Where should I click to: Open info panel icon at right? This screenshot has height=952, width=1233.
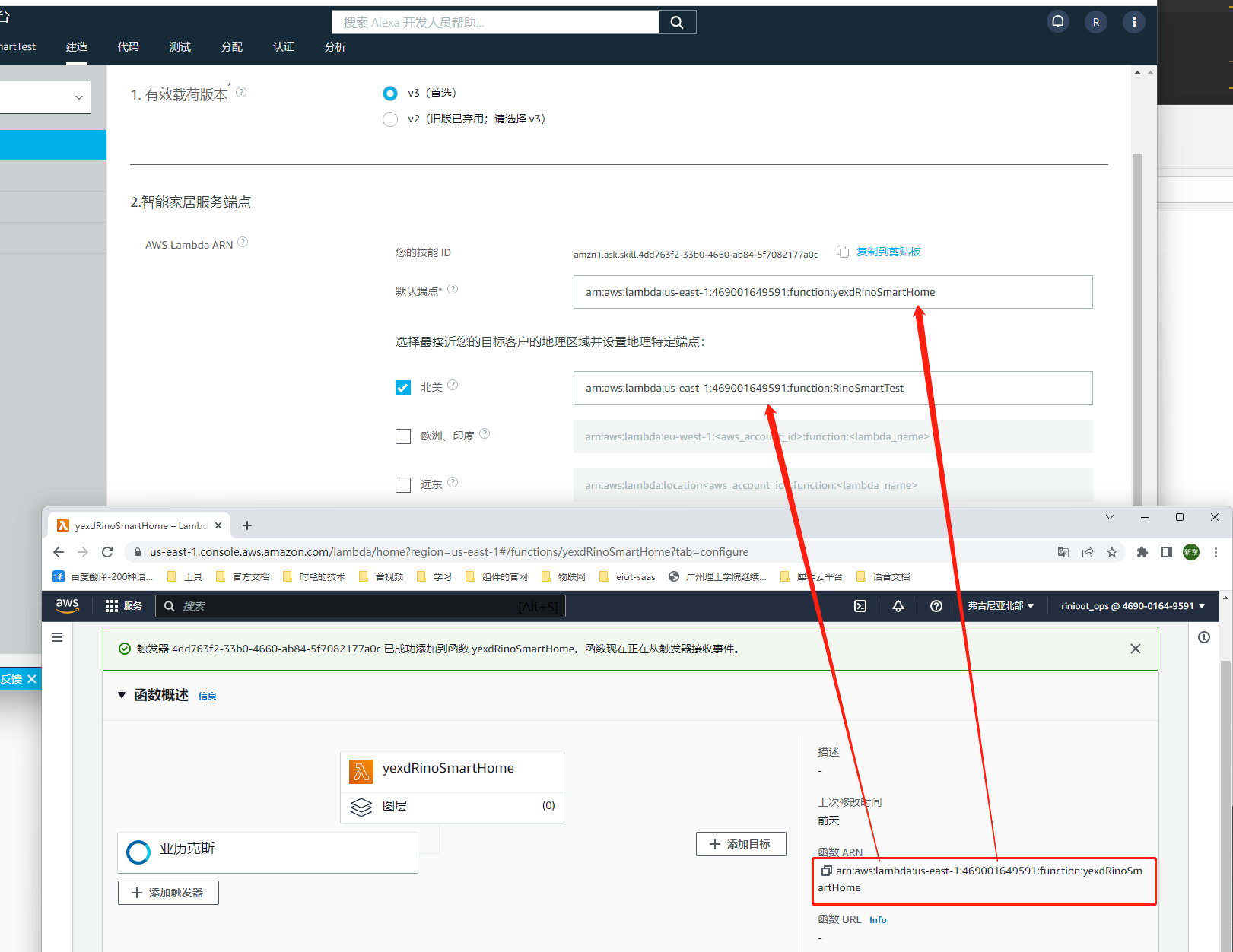pyautogui.click(x=1204, y=637)
